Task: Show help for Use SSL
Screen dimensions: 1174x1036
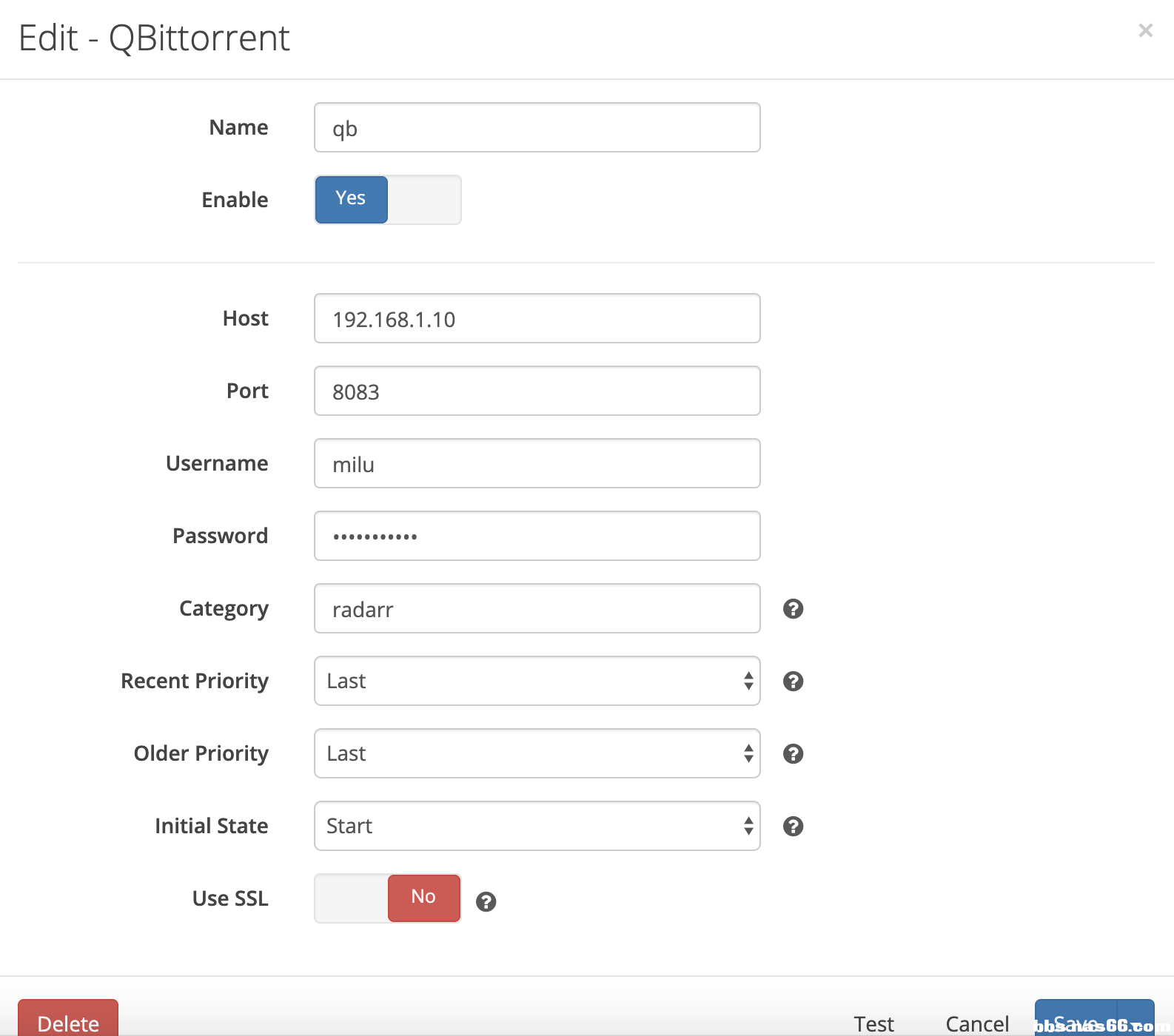Action: click(486, 902)
